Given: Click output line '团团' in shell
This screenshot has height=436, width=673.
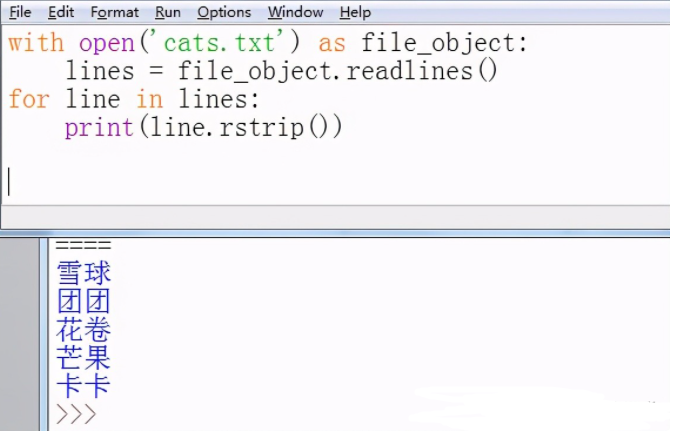Looking at the screenshot, I should pos(84,301).
